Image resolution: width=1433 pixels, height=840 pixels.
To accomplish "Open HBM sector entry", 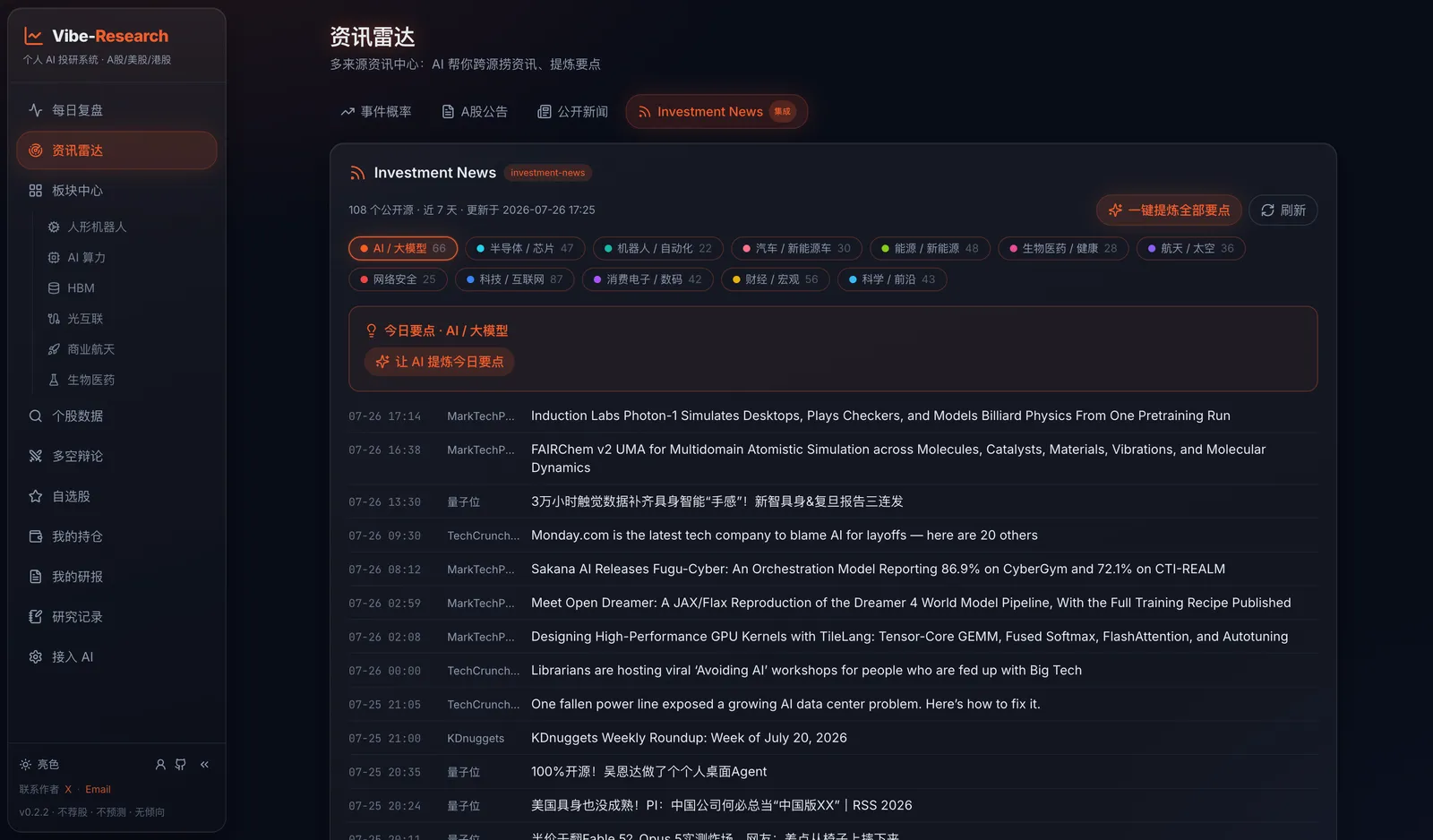I will [126, 288].
